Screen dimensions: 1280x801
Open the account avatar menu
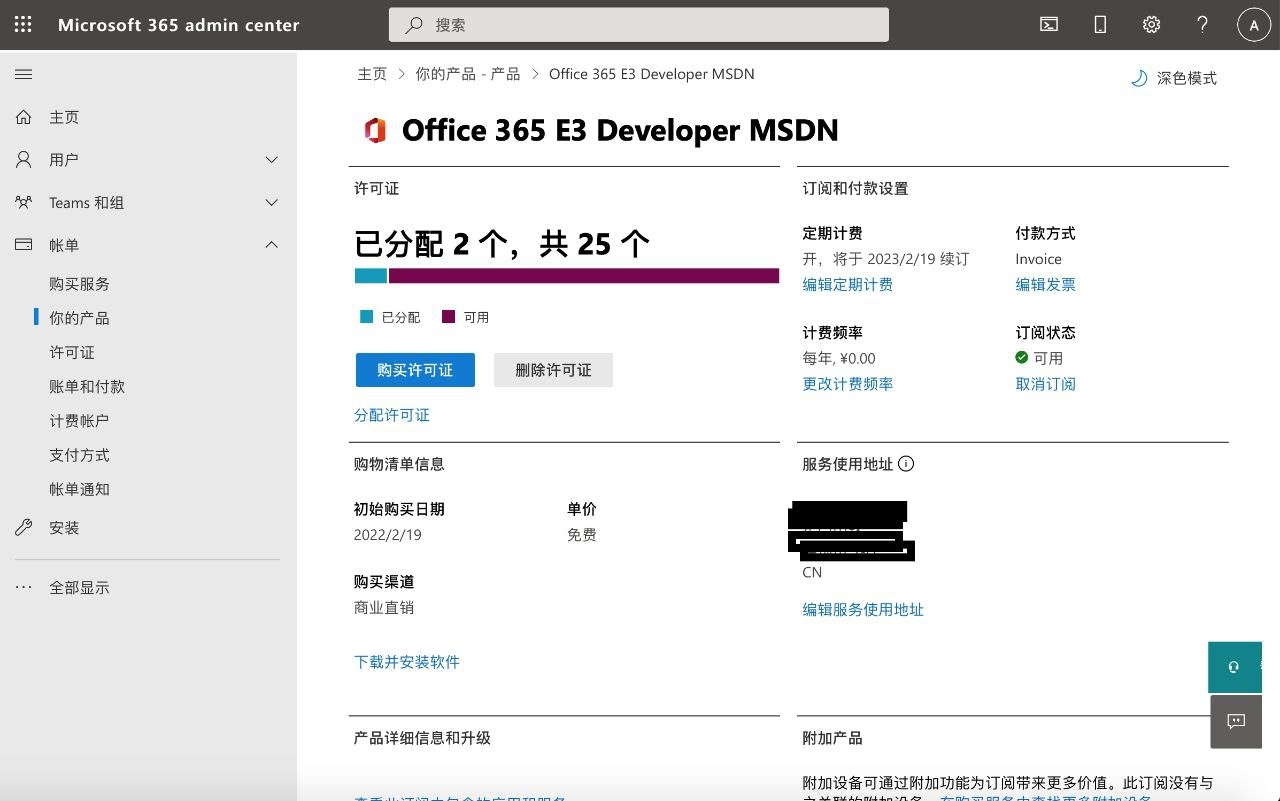tap(1253, 25)
